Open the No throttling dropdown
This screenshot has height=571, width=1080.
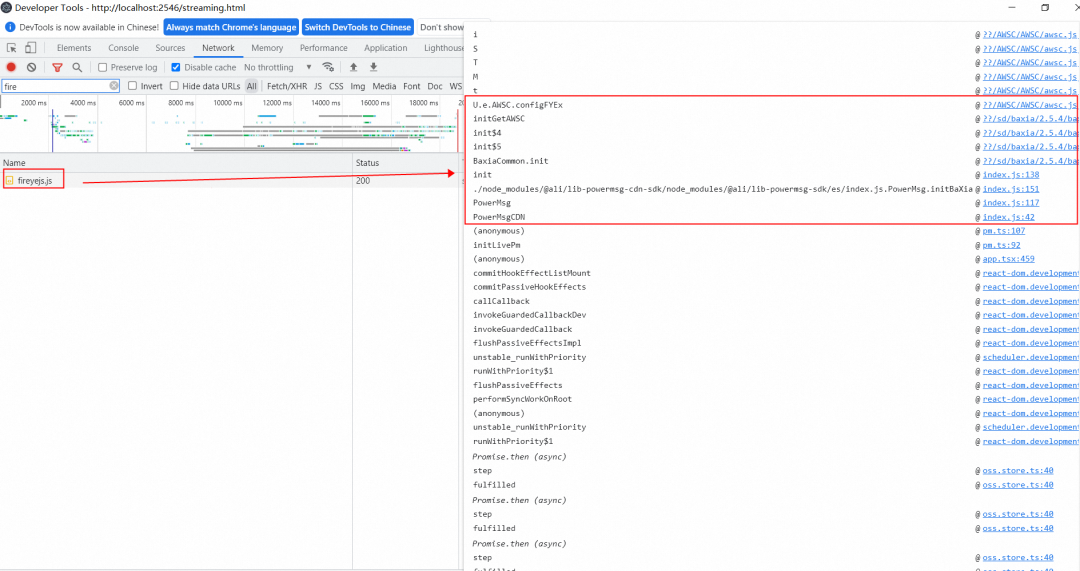278,68
